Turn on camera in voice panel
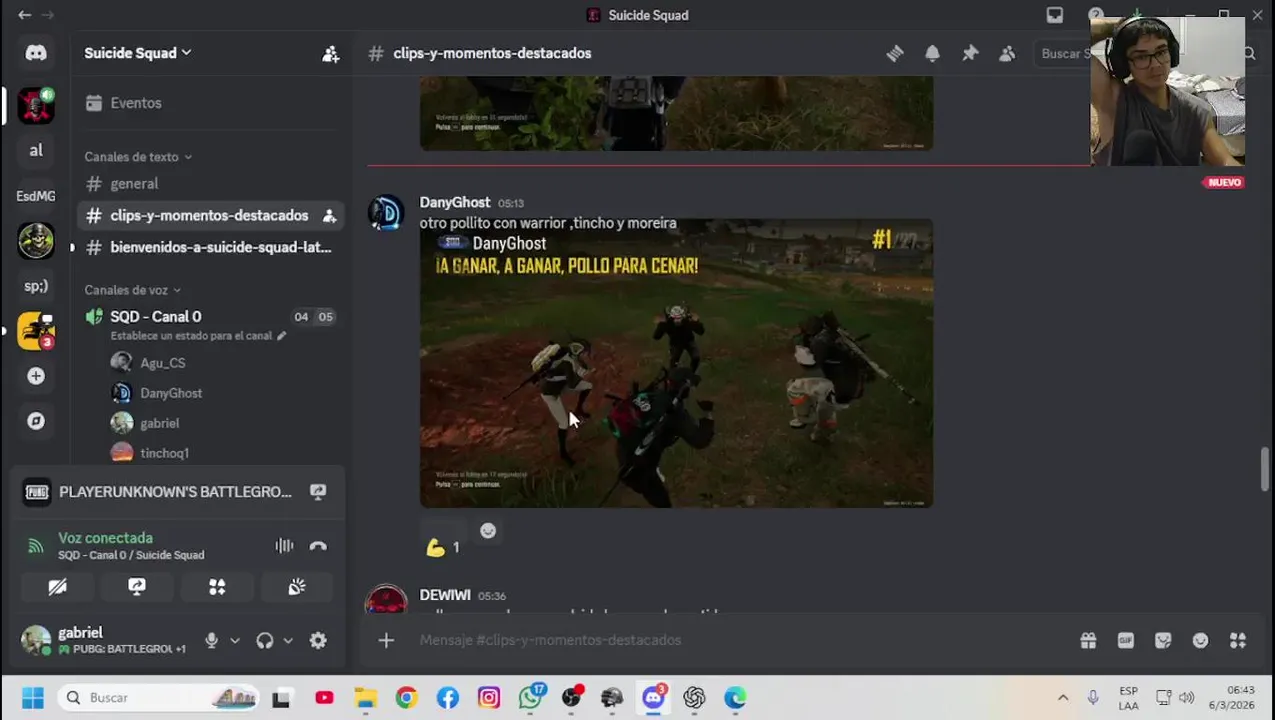 pos(57,587)
